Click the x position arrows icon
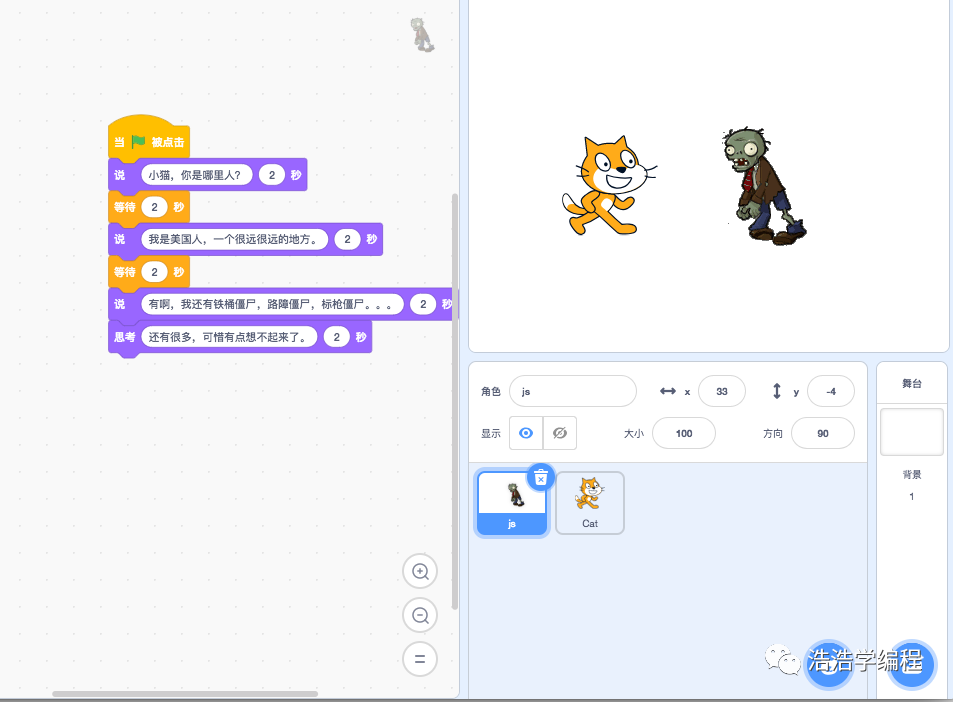This screenshot has width=953, height=702. pyautogui.click(x=668, y=391)
